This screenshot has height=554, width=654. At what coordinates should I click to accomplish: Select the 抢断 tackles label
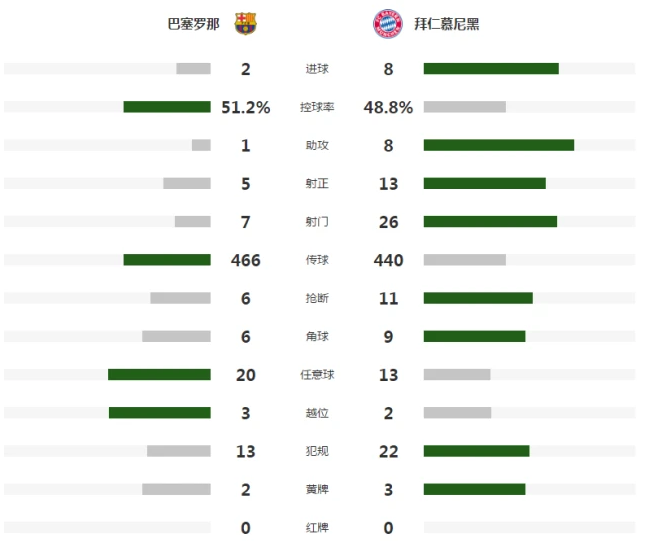click(x=317, y=298)
